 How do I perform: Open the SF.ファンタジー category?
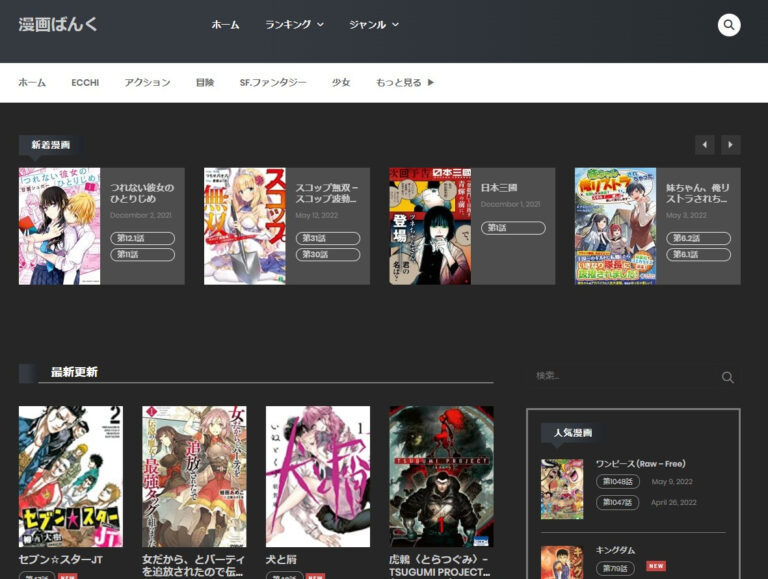coord(273,83)
